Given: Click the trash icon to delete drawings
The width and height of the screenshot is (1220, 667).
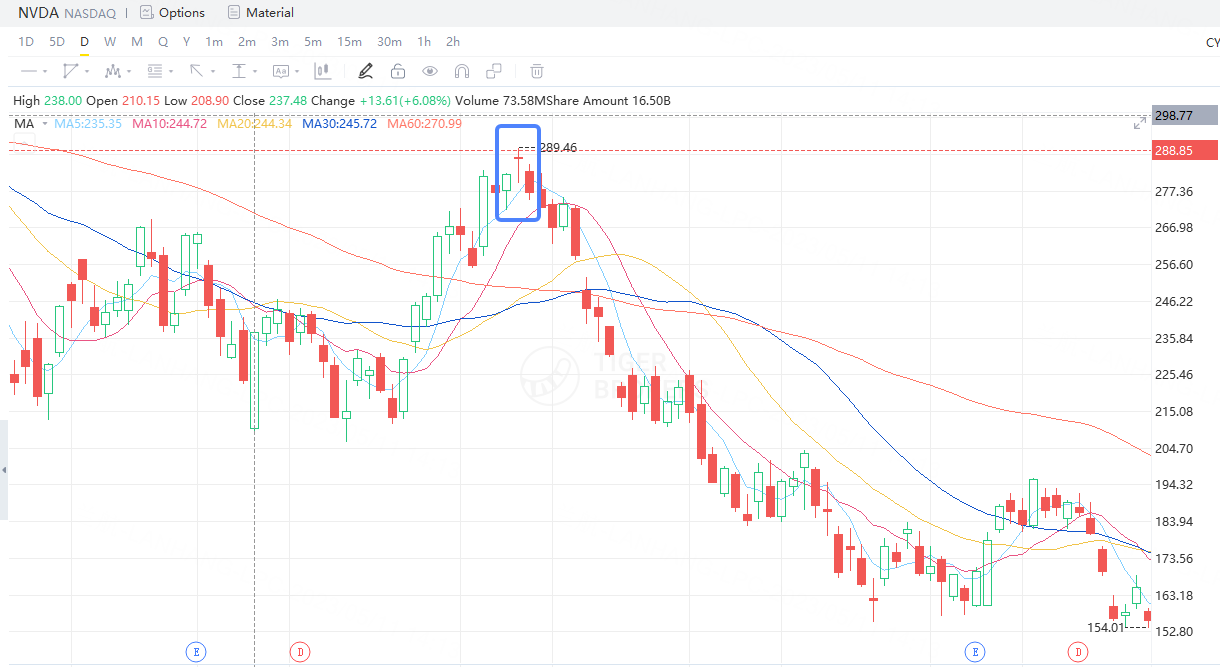Looking at the screenshot, I should point(537,71).
